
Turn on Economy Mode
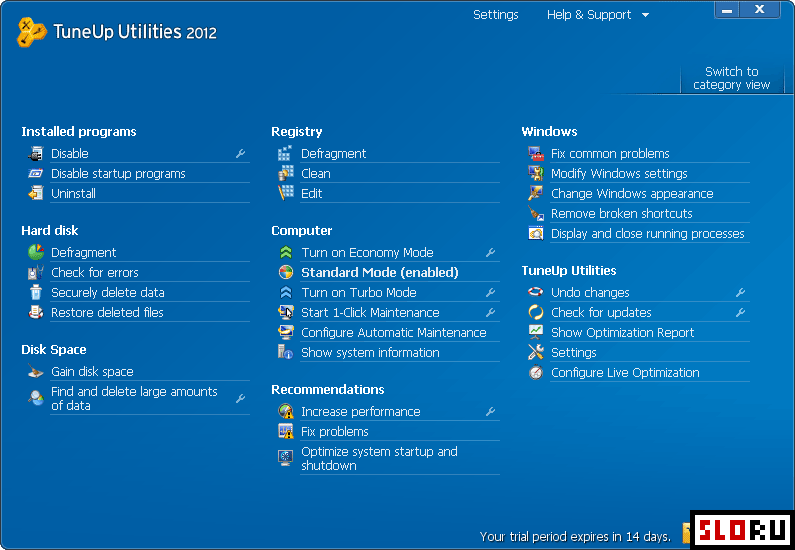pyautogui.click(x=367, y=252)
